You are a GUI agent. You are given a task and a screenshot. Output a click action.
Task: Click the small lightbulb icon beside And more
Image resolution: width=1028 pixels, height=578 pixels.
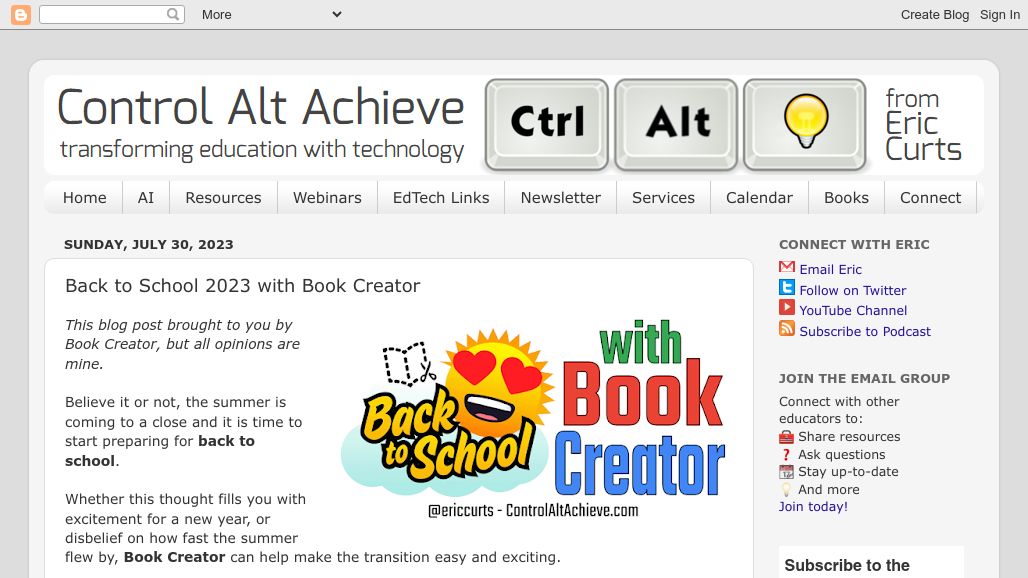(786, 490)
